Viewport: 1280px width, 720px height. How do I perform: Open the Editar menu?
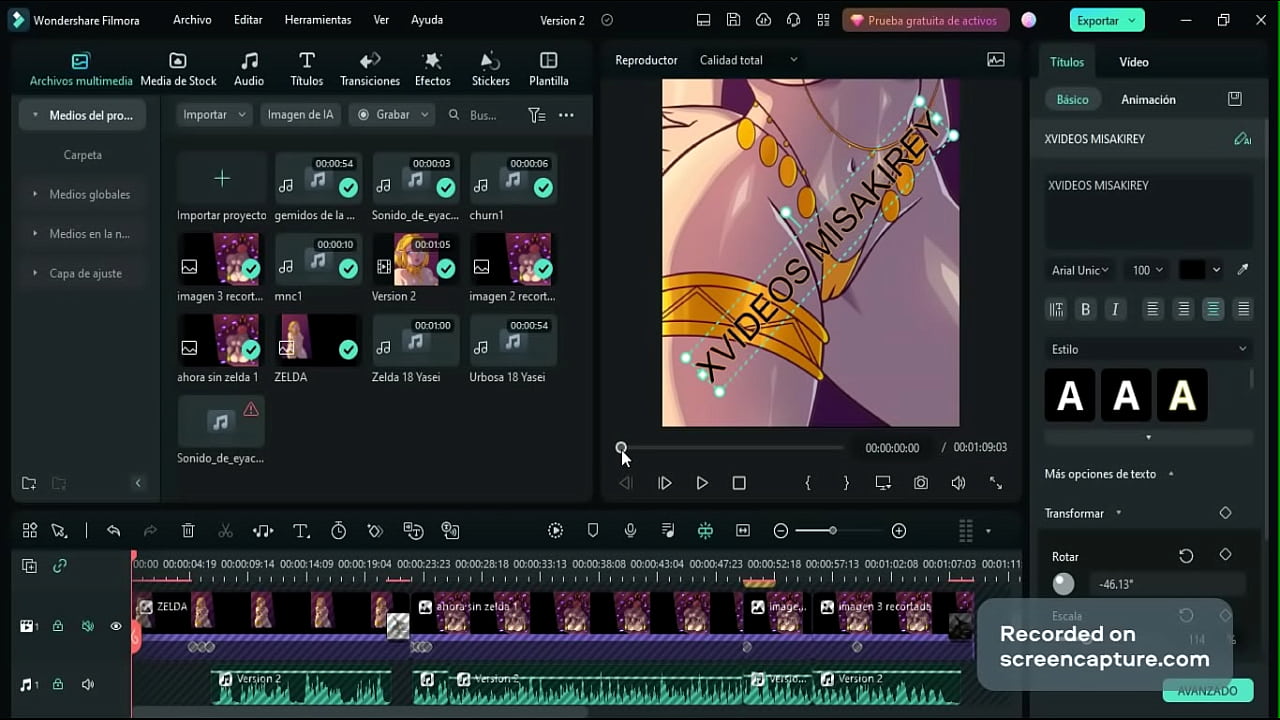[248, 20]
